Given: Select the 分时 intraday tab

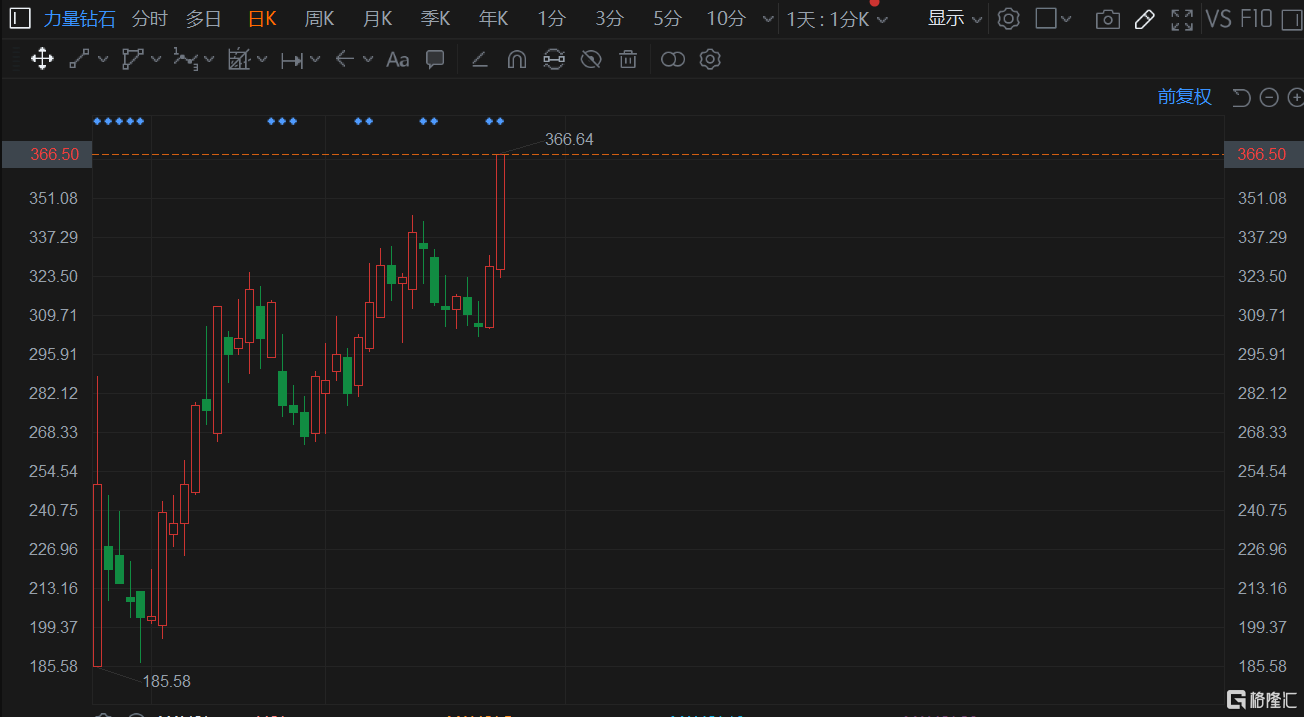Looking at the screenshot, I should [150, 19].
